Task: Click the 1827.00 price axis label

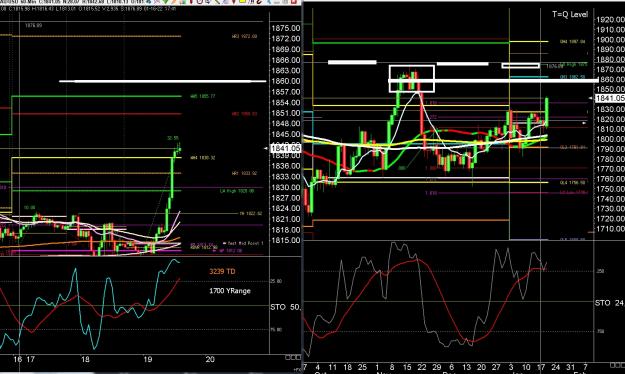Action: [286, 198]
